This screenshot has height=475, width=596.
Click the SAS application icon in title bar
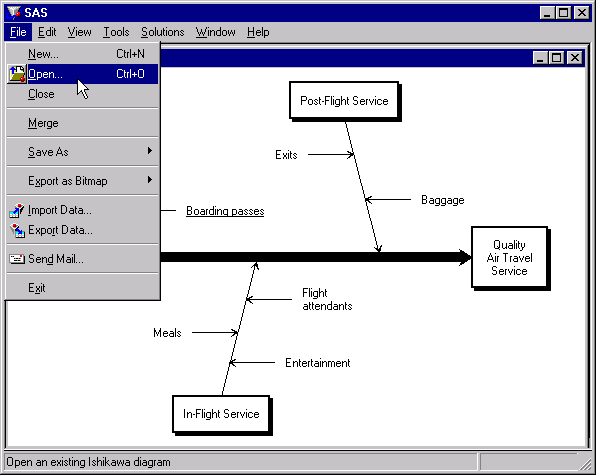pyautogui.click(x=14, y=13)
